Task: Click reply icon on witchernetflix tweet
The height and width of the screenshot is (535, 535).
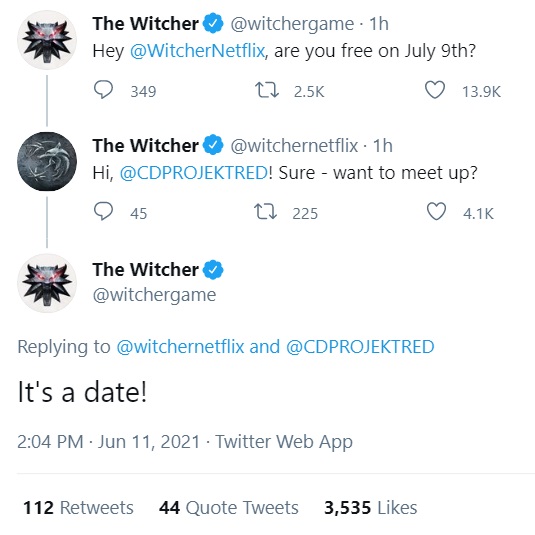Action: pyautogui.click(x=103, y=212)
